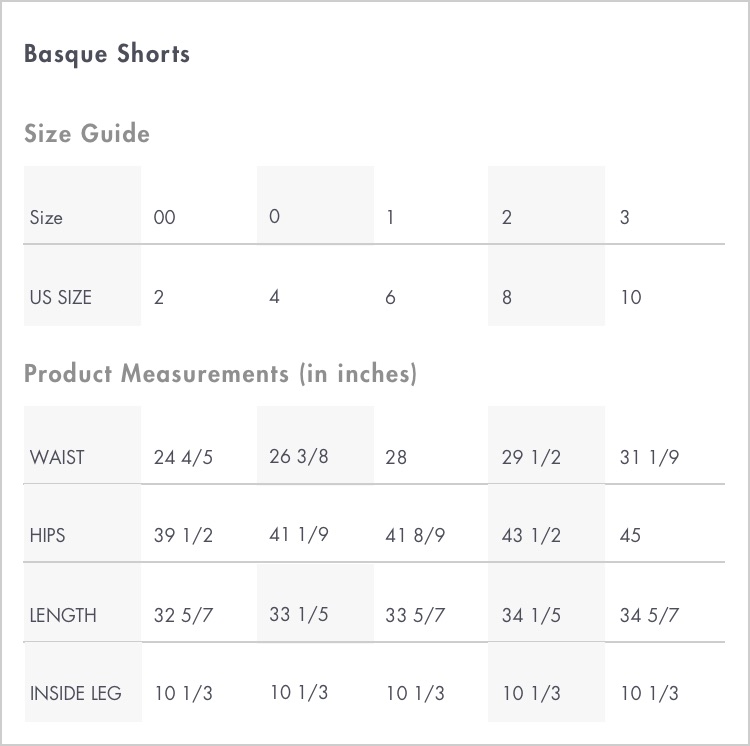The image size is (750, 746).
Task: Select waist value 26 3/8
Action: pos(298,456)
